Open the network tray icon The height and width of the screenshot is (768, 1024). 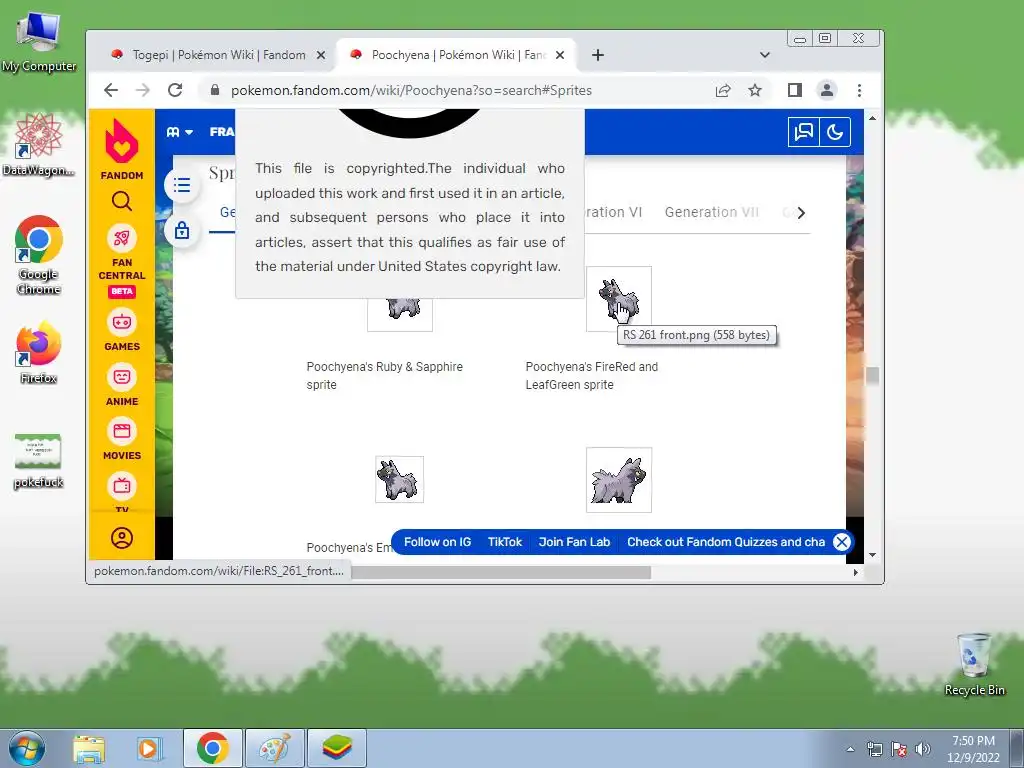(x=874, y=749)
